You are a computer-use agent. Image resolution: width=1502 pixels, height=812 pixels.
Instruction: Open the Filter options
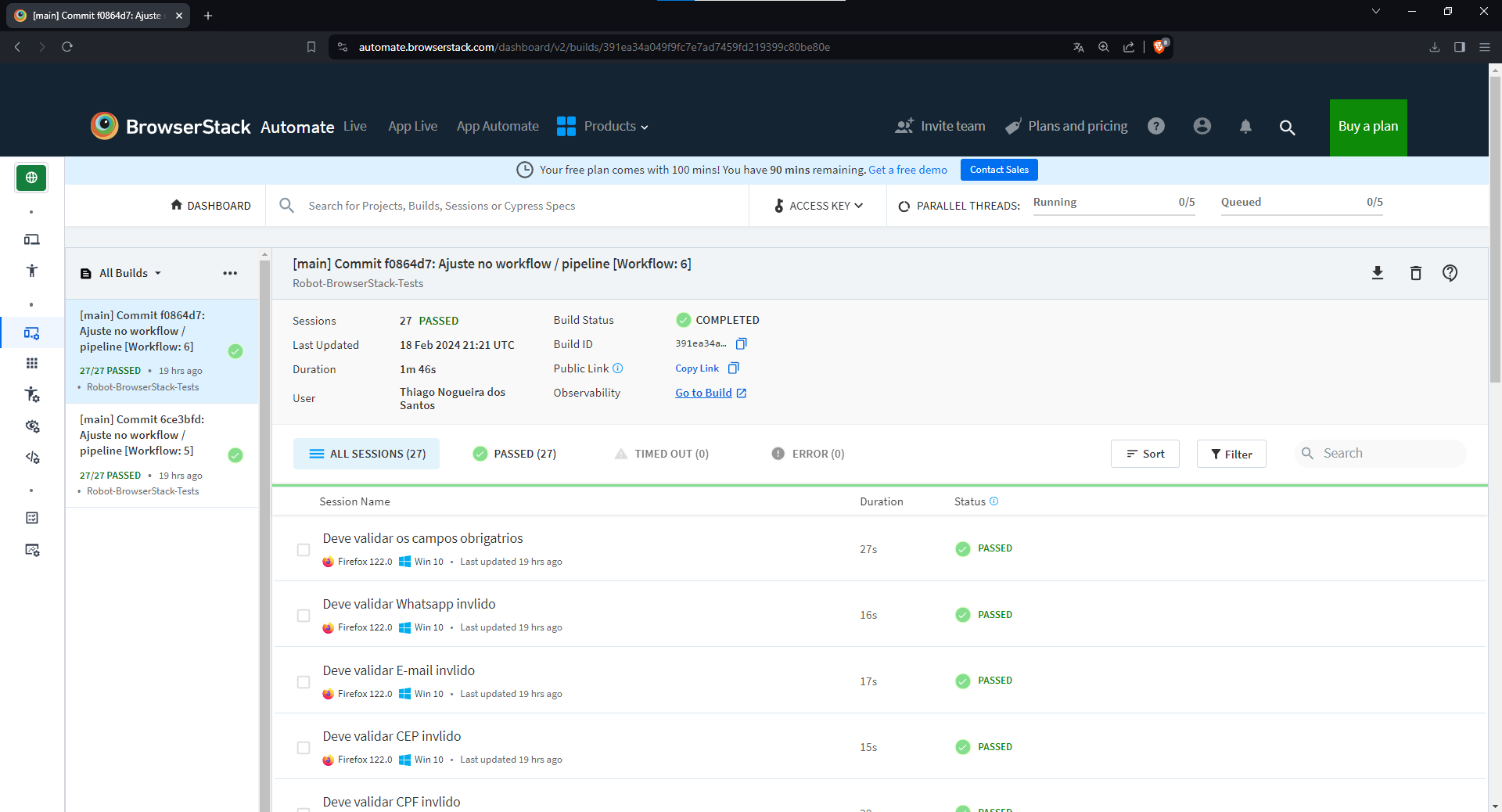[x=1231, y=454]
